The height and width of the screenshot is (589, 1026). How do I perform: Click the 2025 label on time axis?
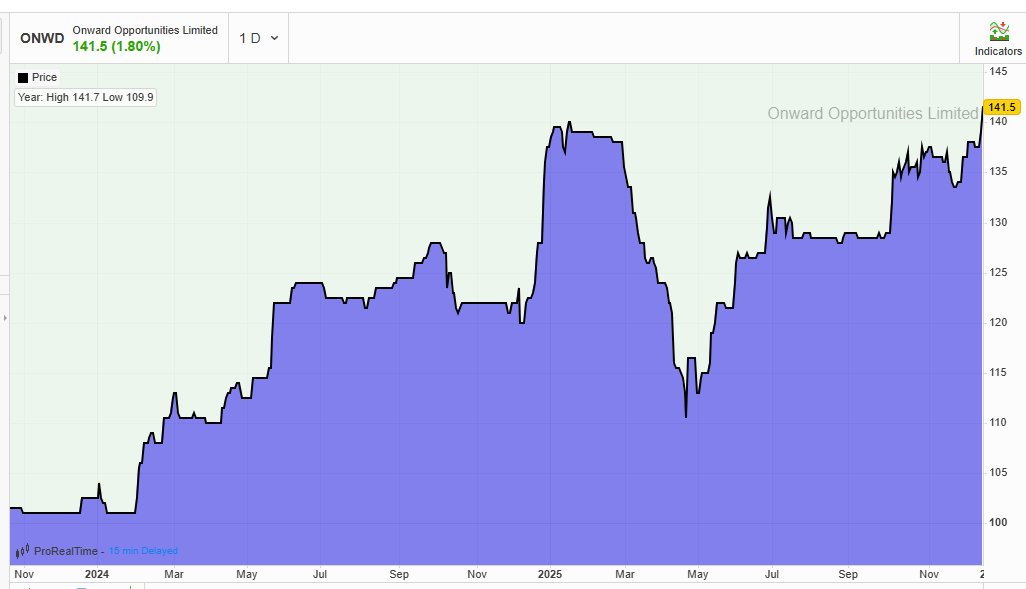tap(550, 574)
